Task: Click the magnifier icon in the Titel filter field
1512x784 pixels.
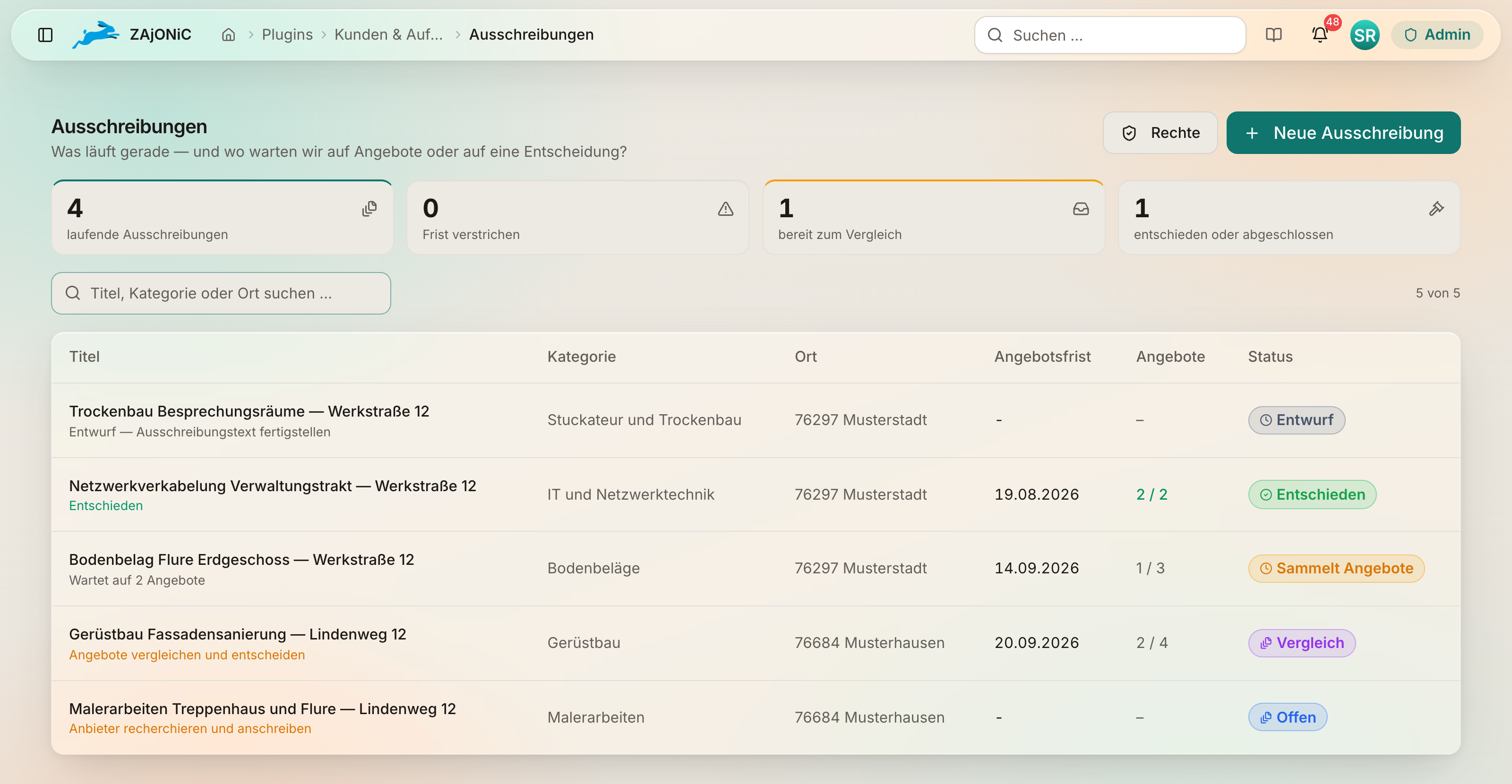Action: [73, 293]
